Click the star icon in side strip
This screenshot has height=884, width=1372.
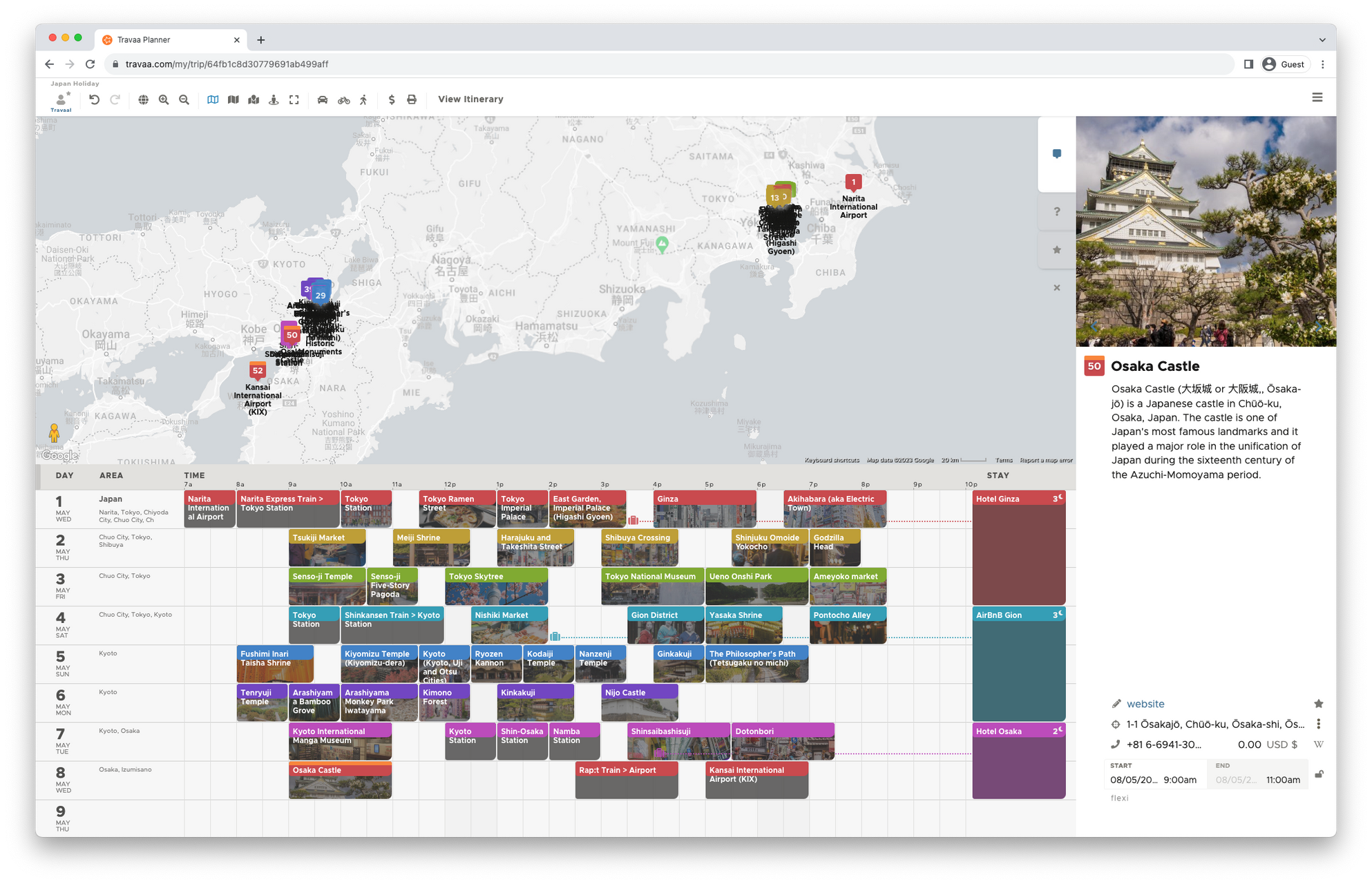point(1056,250)
